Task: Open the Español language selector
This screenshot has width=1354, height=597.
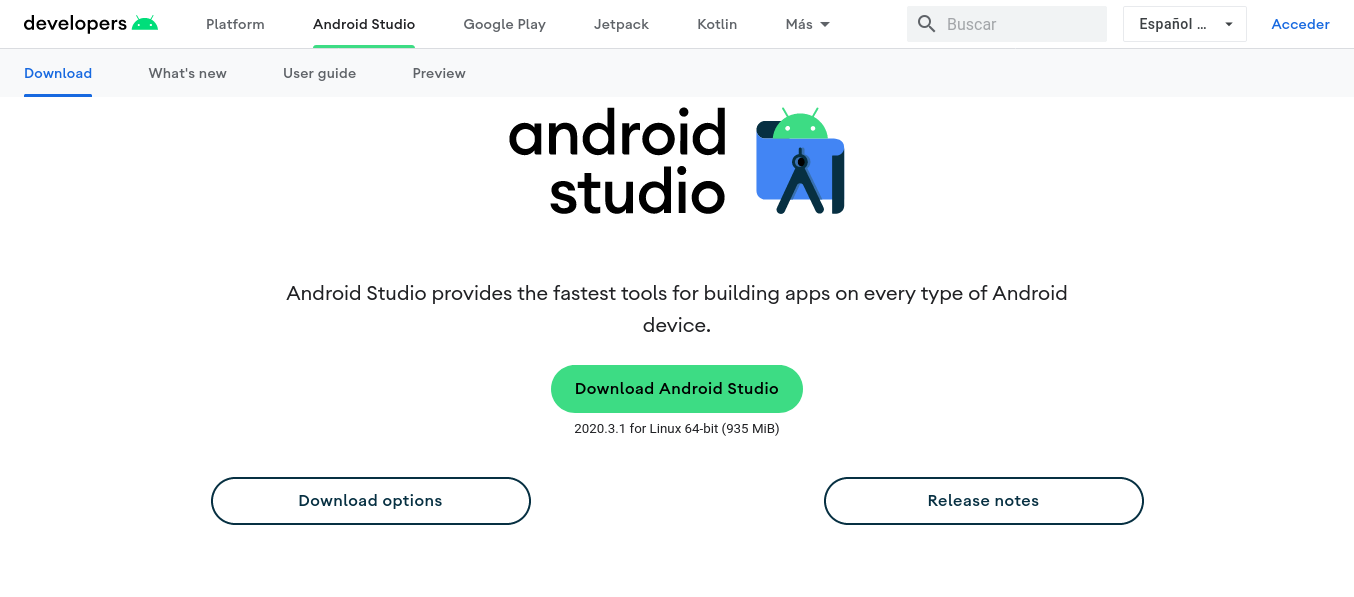Action: point(1185,24)
